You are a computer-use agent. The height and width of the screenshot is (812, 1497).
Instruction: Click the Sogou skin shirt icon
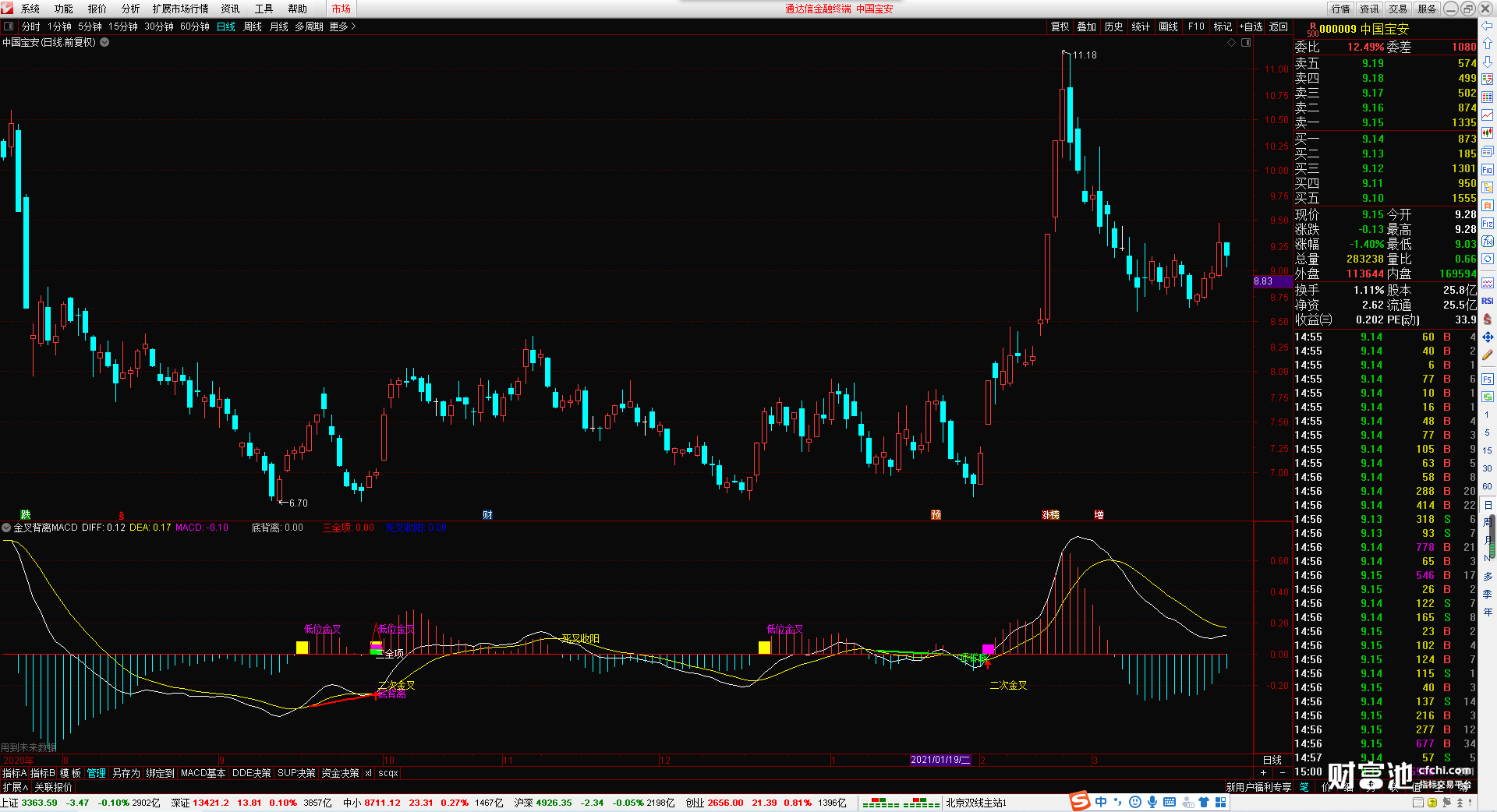(x=1204, y=802)
